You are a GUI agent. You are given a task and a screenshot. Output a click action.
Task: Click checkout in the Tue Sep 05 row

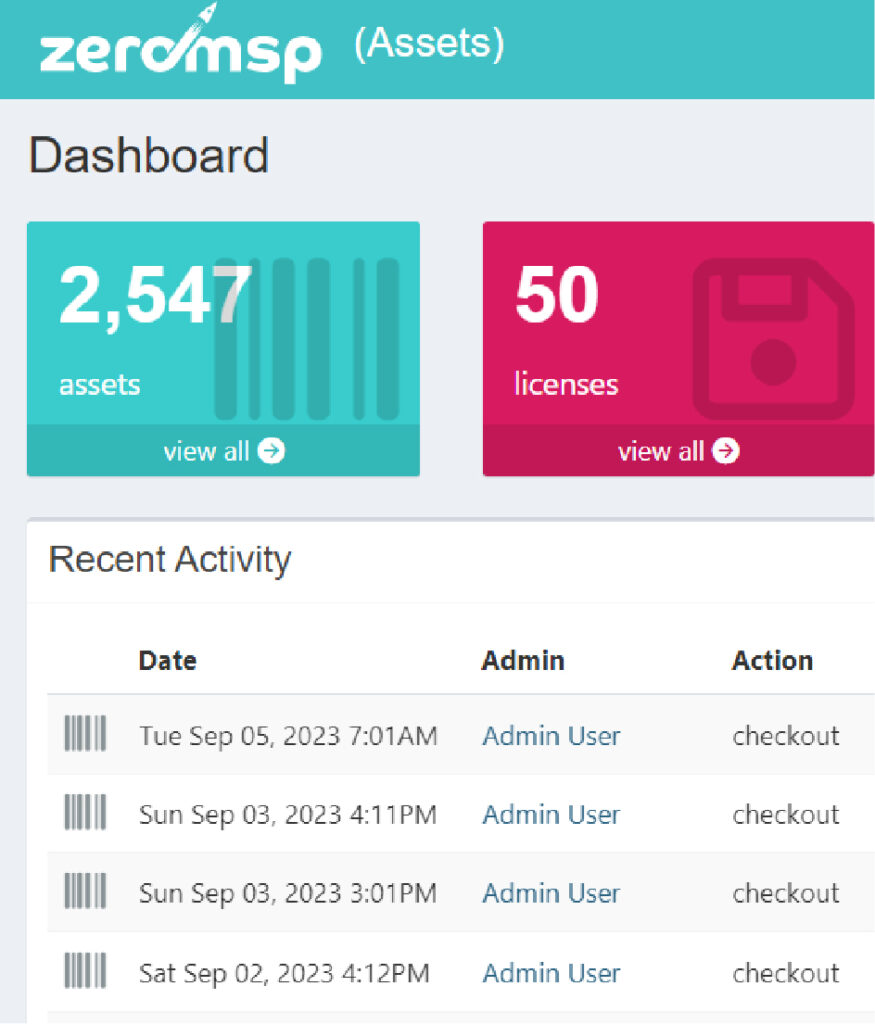tap(786, 736)
